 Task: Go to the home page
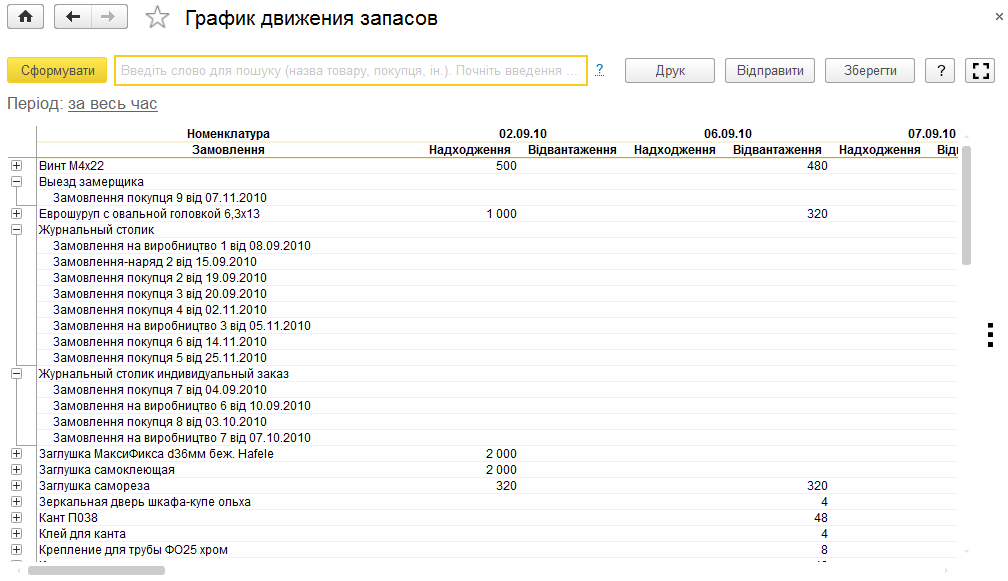click(26, 17)
